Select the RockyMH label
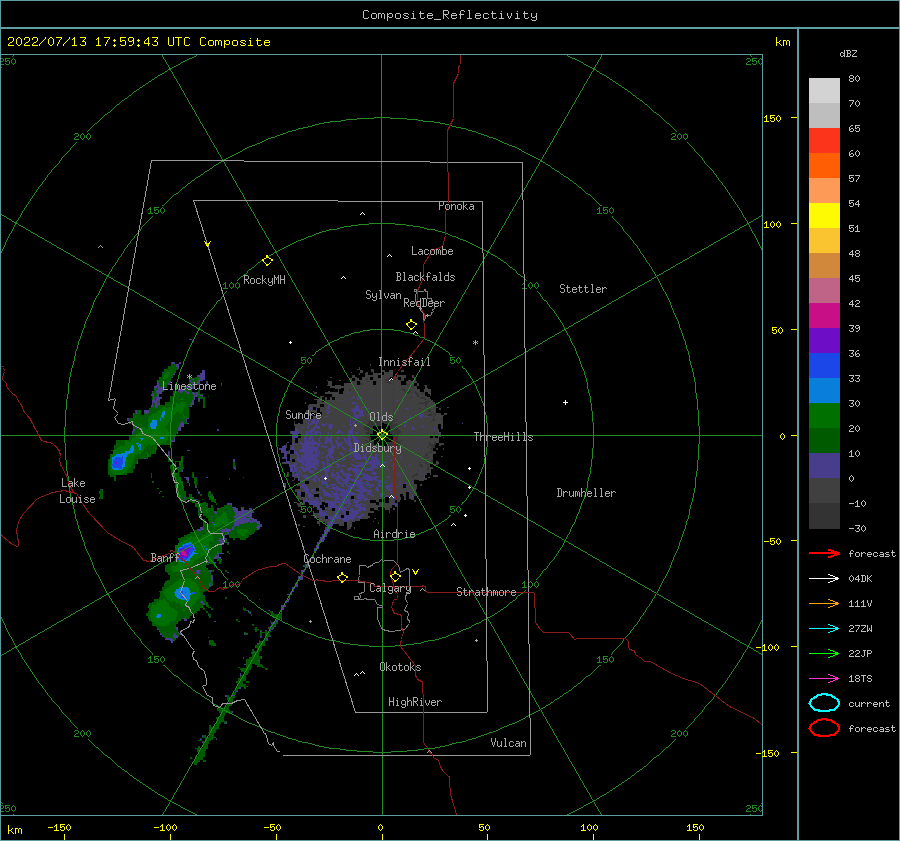Screen dimensions: 900x841 coord(264,280)
